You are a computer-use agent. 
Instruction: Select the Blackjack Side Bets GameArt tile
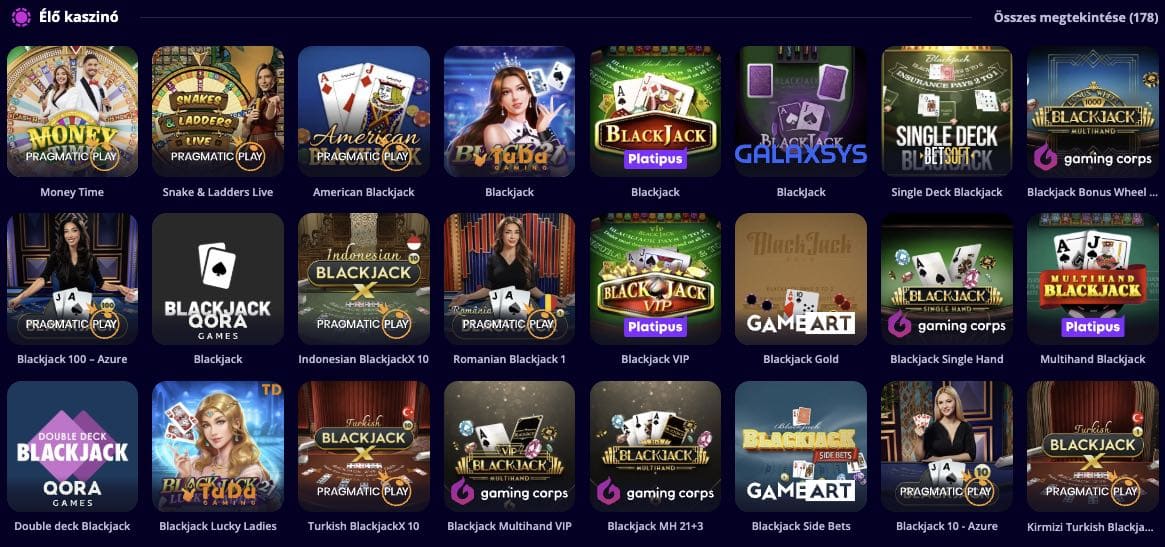click(801, 447)
